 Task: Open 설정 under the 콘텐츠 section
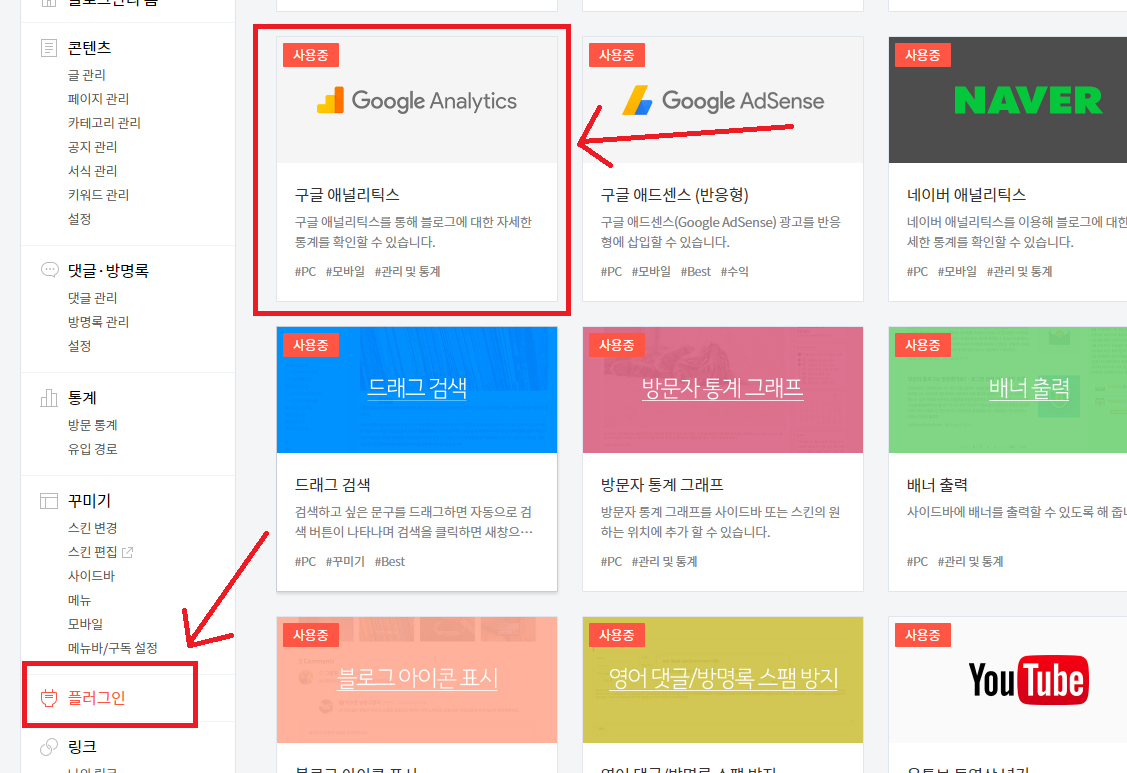click(79, 219)
